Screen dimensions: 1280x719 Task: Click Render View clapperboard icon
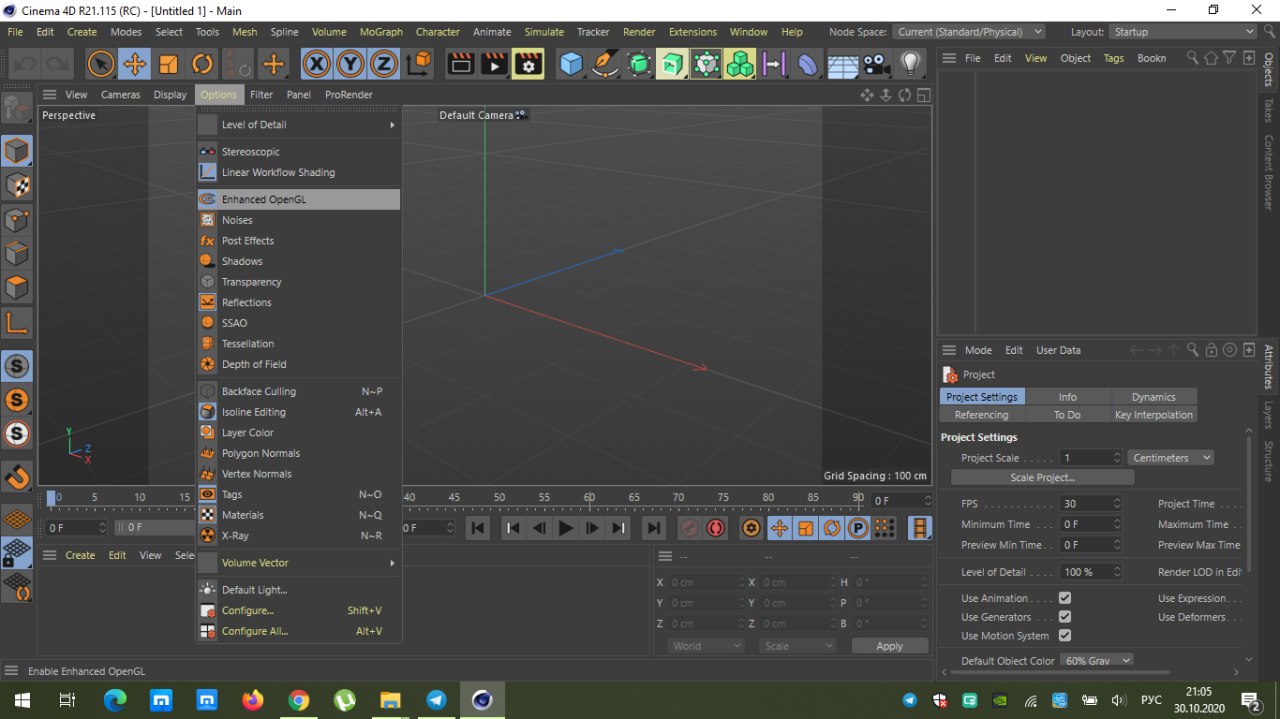(x=461, y=65)
